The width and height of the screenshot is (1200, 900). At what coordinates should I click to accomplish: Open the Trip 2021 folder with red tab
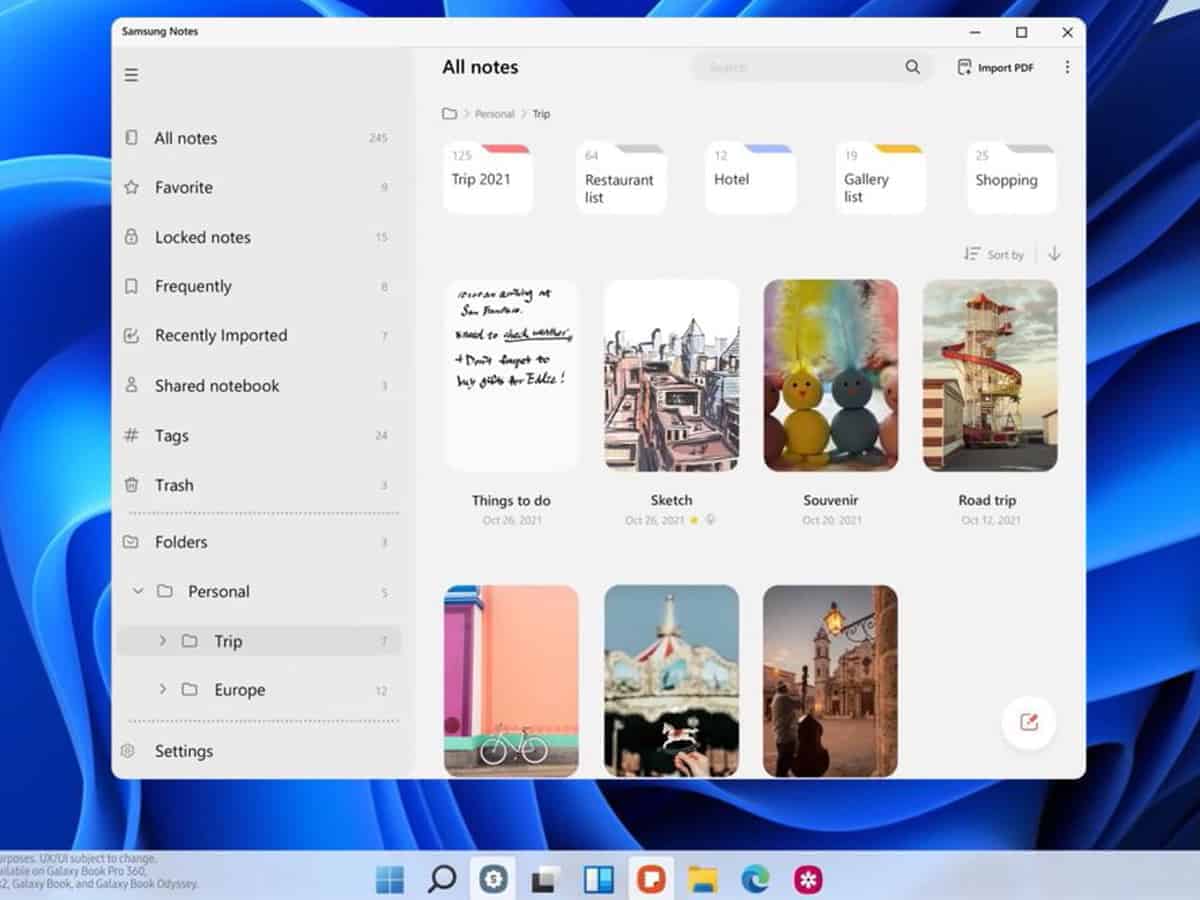487,179
